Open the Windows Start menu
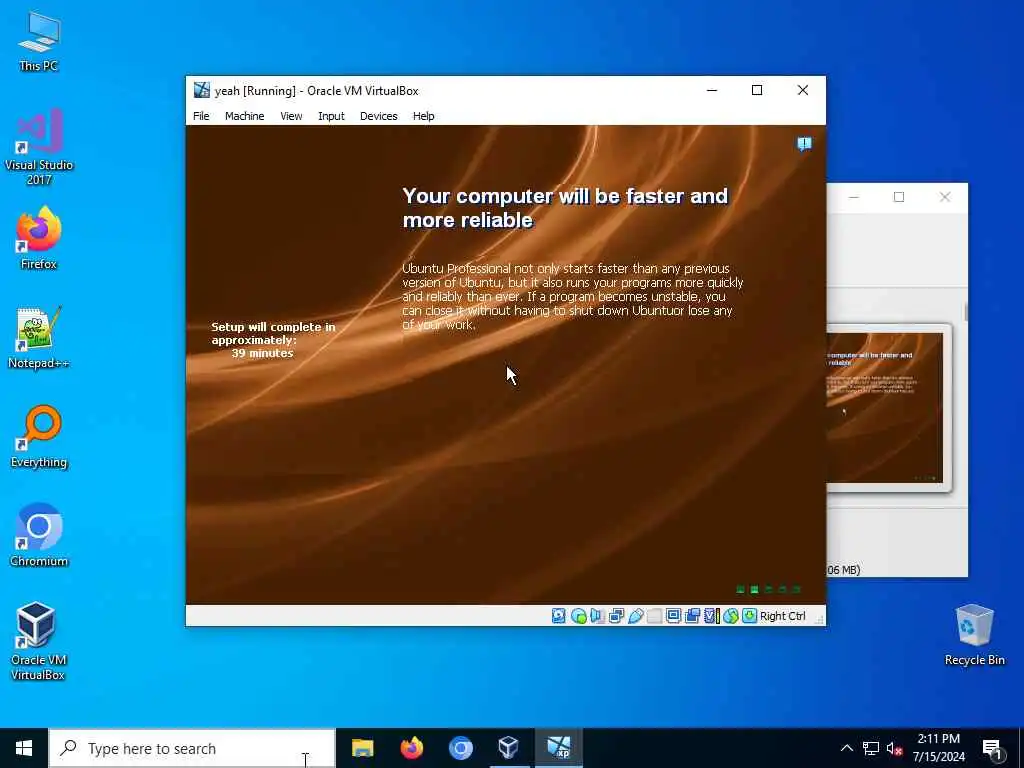 click(x=24, y=748)
